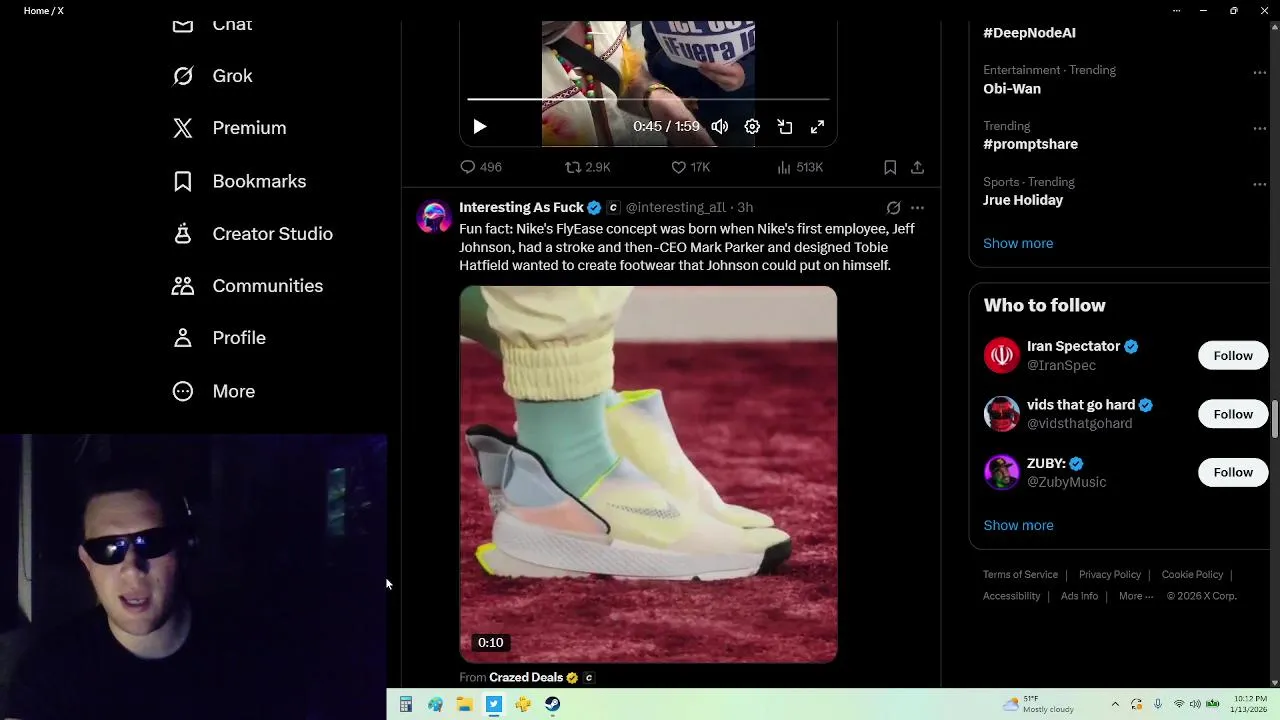Follow Iran Spectator
This screenshot has height=720, width=1280.
[x=1233, y=356]
